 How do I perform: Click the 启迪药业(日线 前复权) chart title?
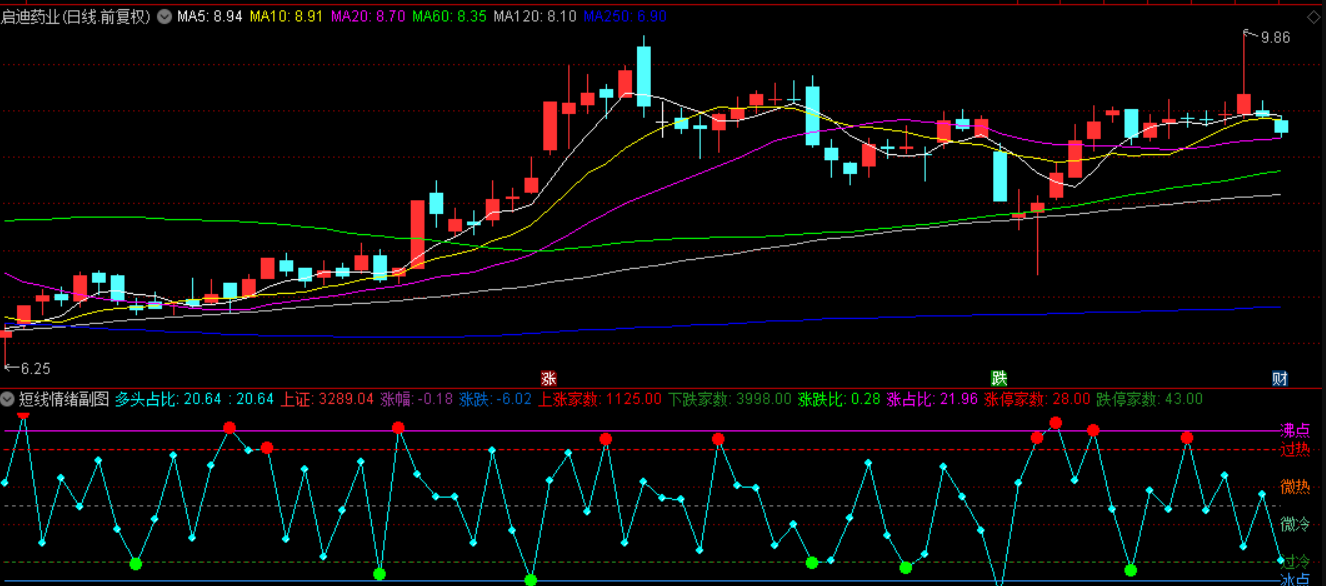(77, 17)
